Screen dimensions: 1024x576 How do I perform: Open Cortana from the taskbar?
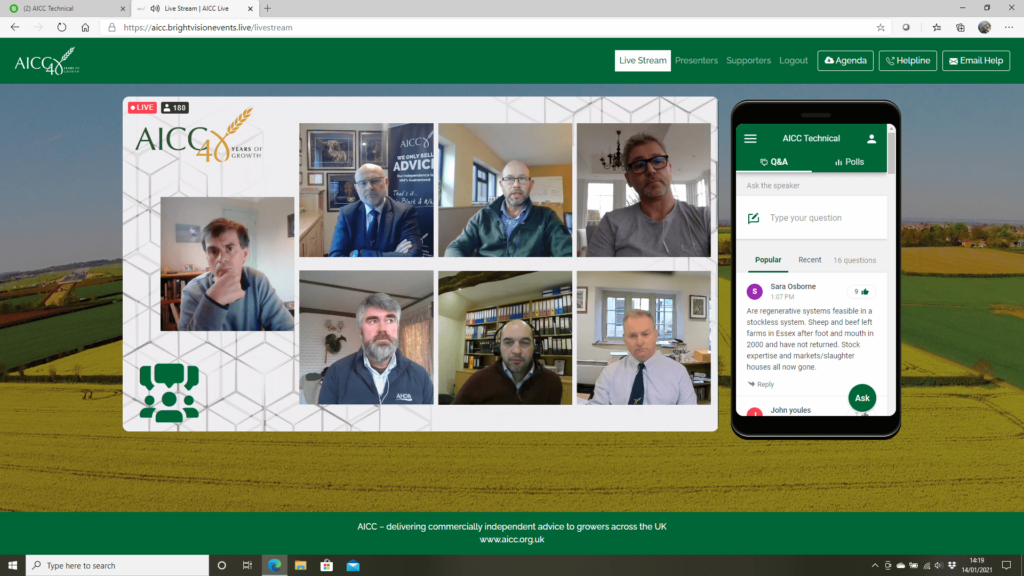(222, 566)
